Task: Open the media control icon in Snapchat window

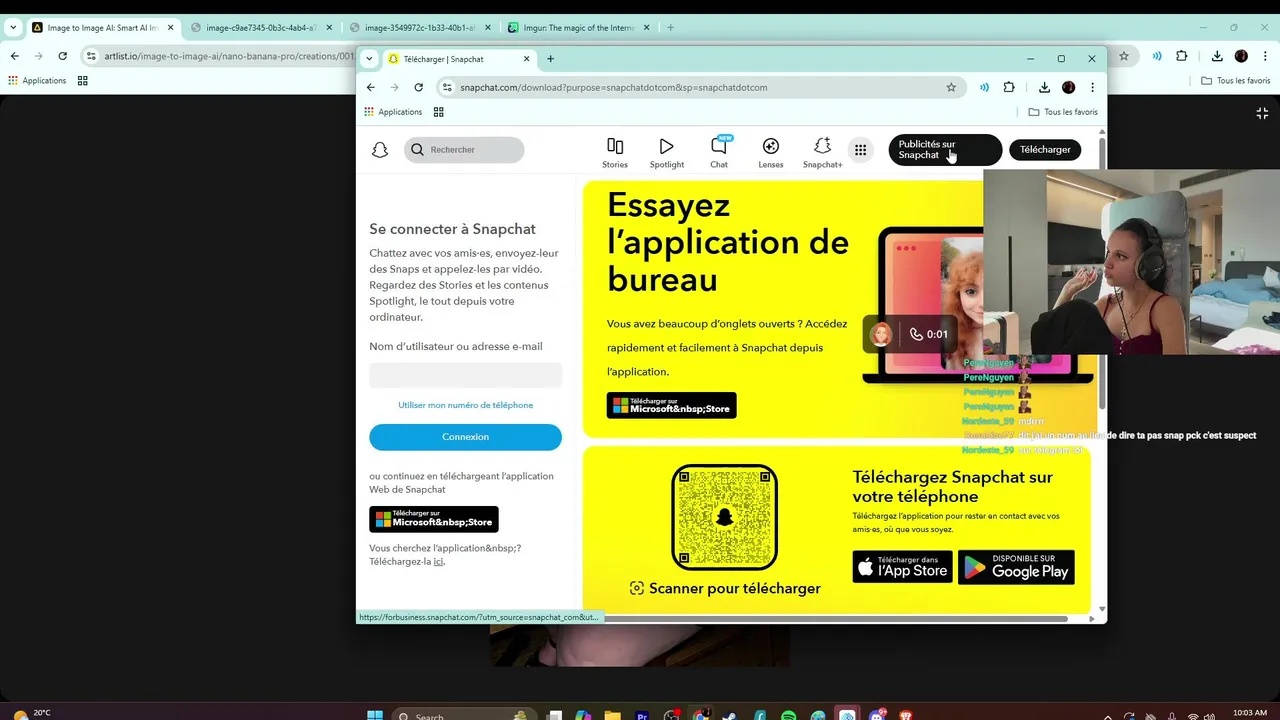Action: (984, 87)
